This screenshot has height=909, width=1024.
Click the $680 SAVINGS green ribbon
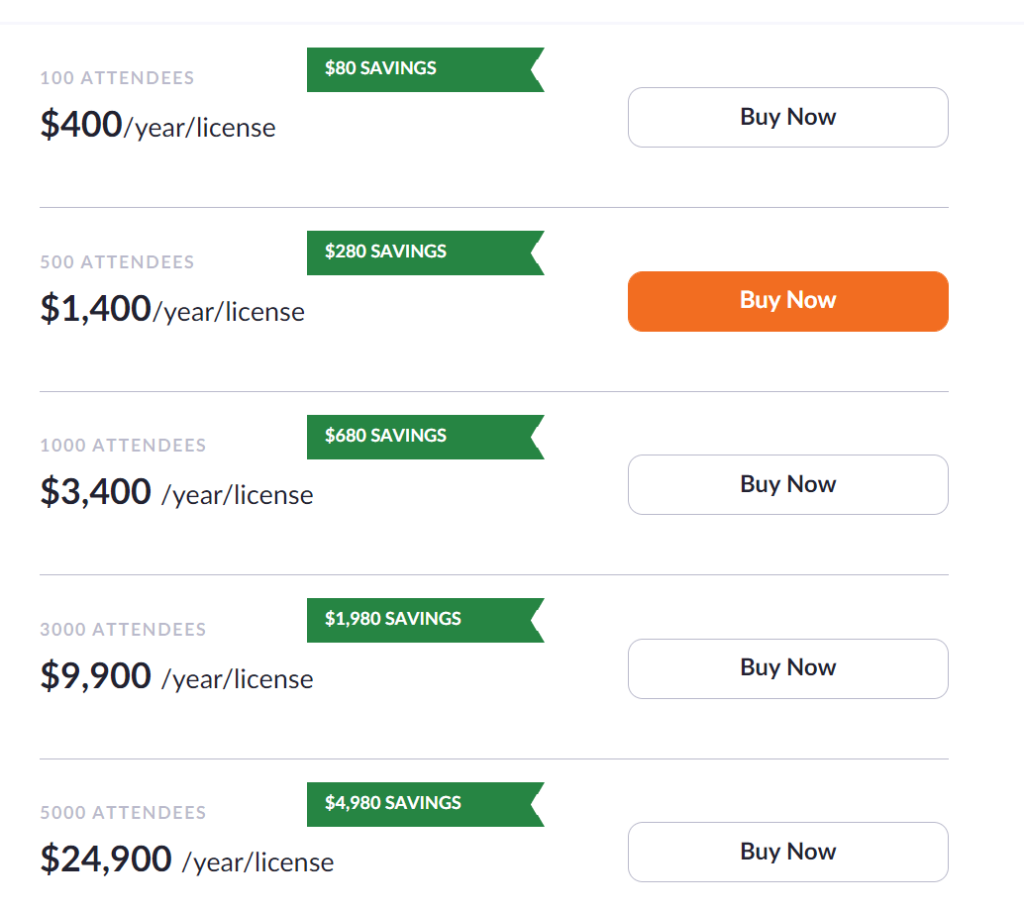click(x=425, y=437)
